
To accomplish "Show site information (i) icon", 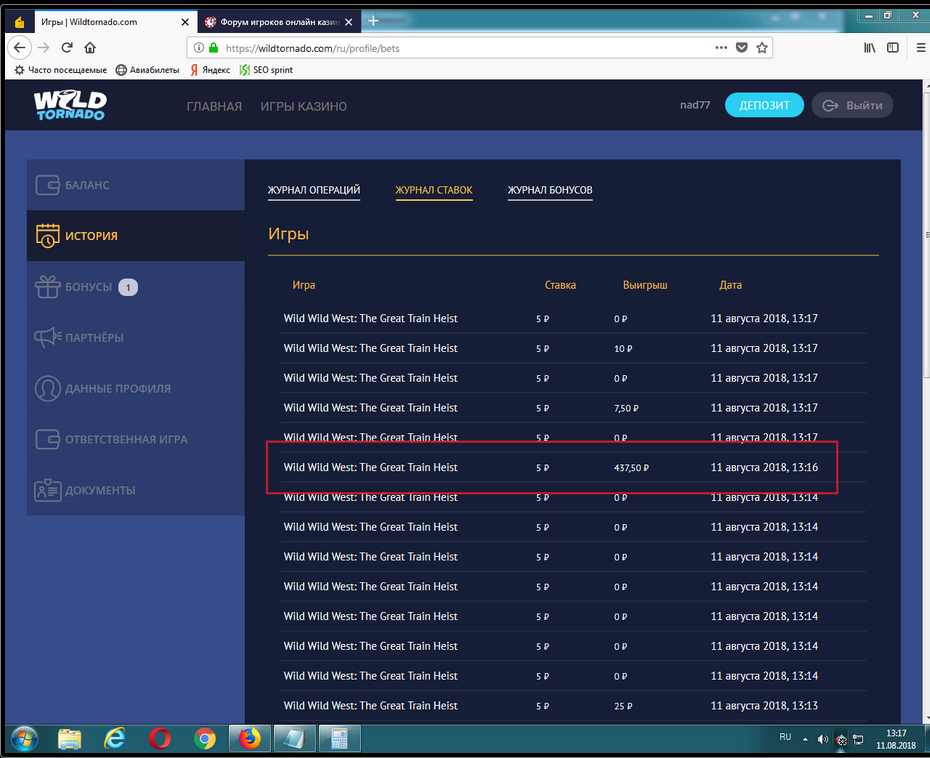I will coord(199,47).
